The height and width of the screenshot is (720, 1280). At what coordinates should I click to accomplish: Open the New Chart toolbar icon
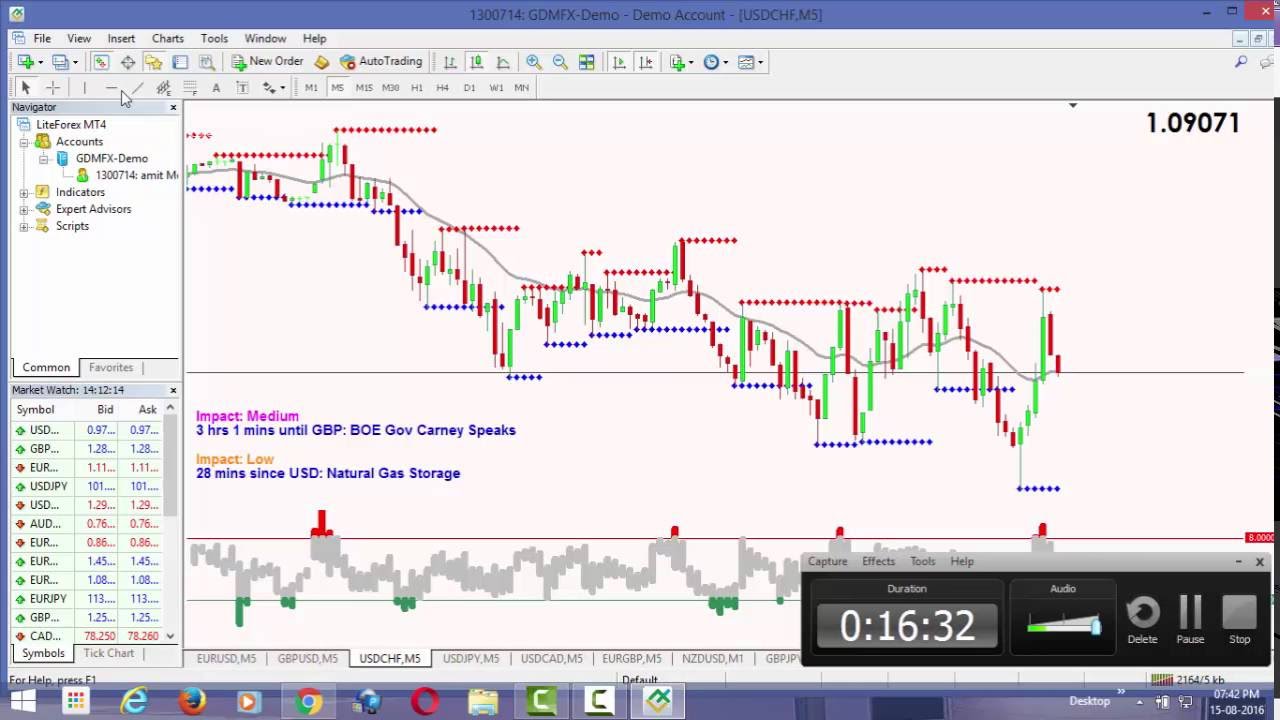pyautogui.click(x=25, y=62)
